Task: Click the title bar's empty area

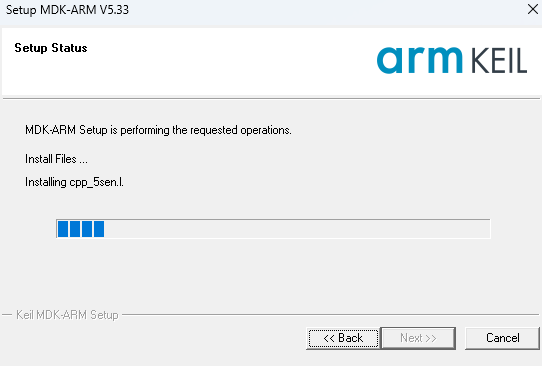Action: point(325,10)
